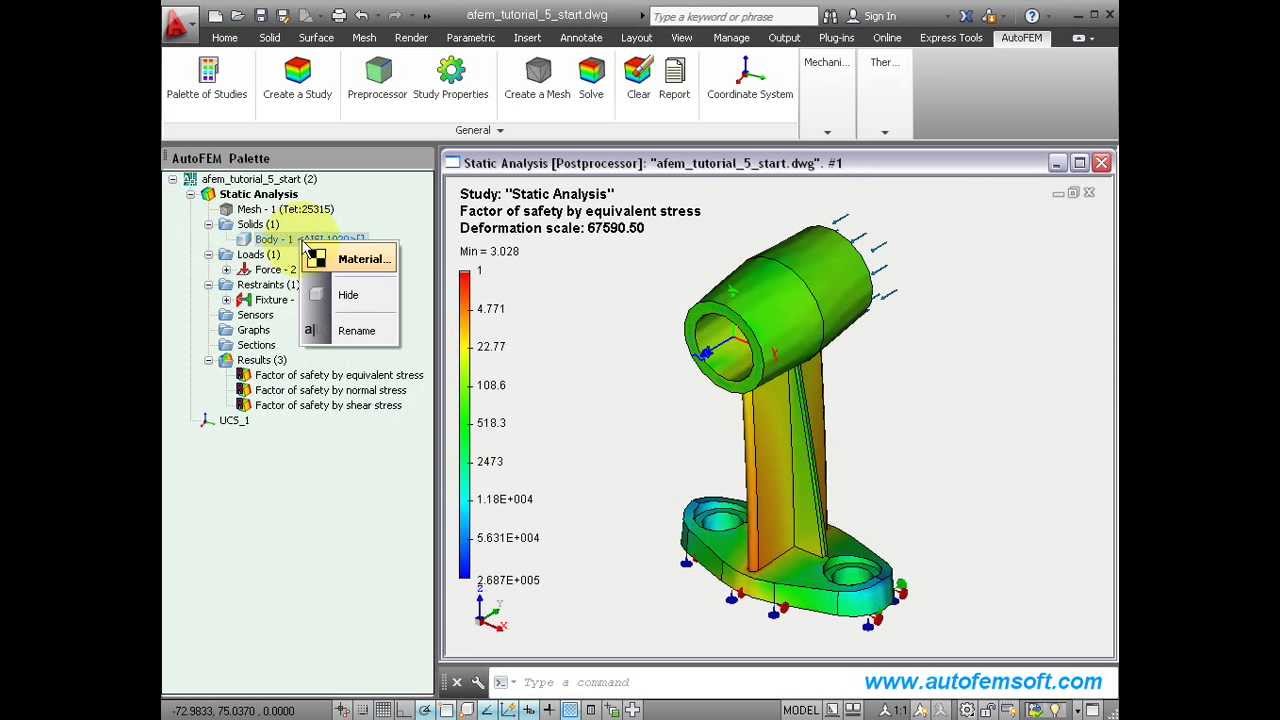Viewport: 1280px width, 720px height.
Task: Open the Coordinate System tool
Action: pyautogui.click(x=750, y=78)
